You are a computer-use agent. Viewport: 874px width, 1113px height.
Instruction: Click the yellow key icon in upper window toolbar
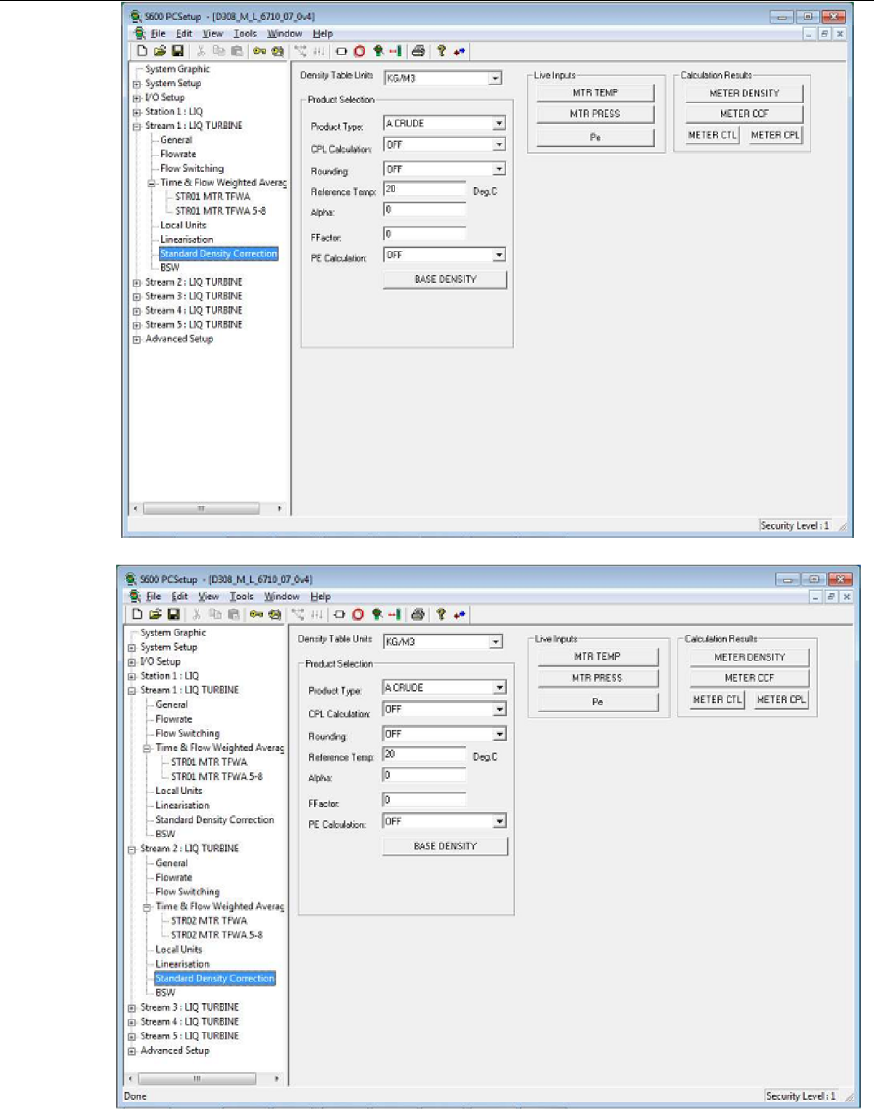(260, 51)
